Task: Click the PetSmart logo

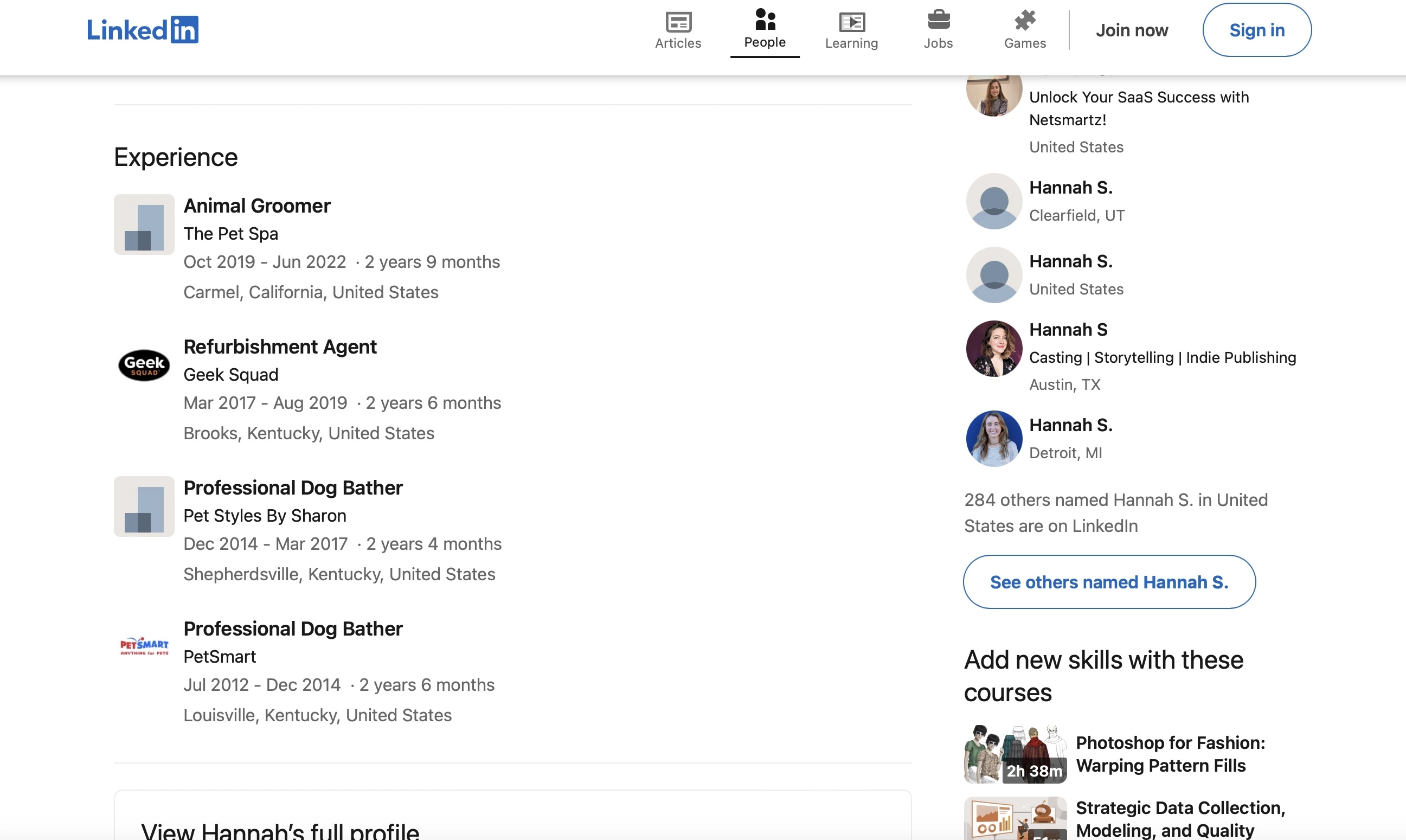Action: pyautogui.click(x=144, y=646)
